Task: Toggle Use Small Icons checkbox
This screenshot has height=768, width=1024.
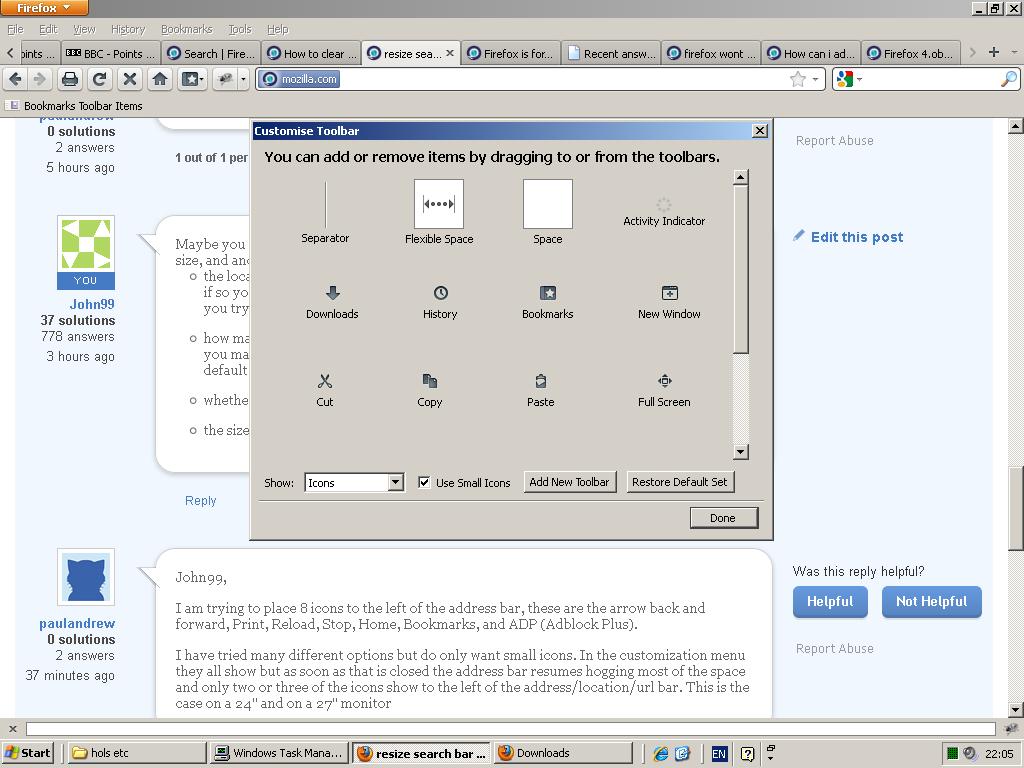Action: point(424,483)
